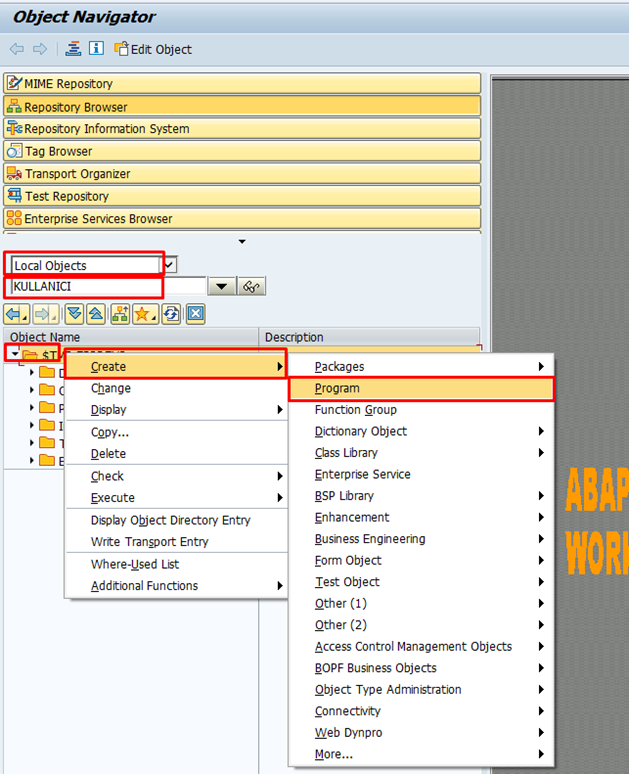Click the glasses display icon beside username field
The height and width of the screenshot is (774, 629).
point(251,287)
